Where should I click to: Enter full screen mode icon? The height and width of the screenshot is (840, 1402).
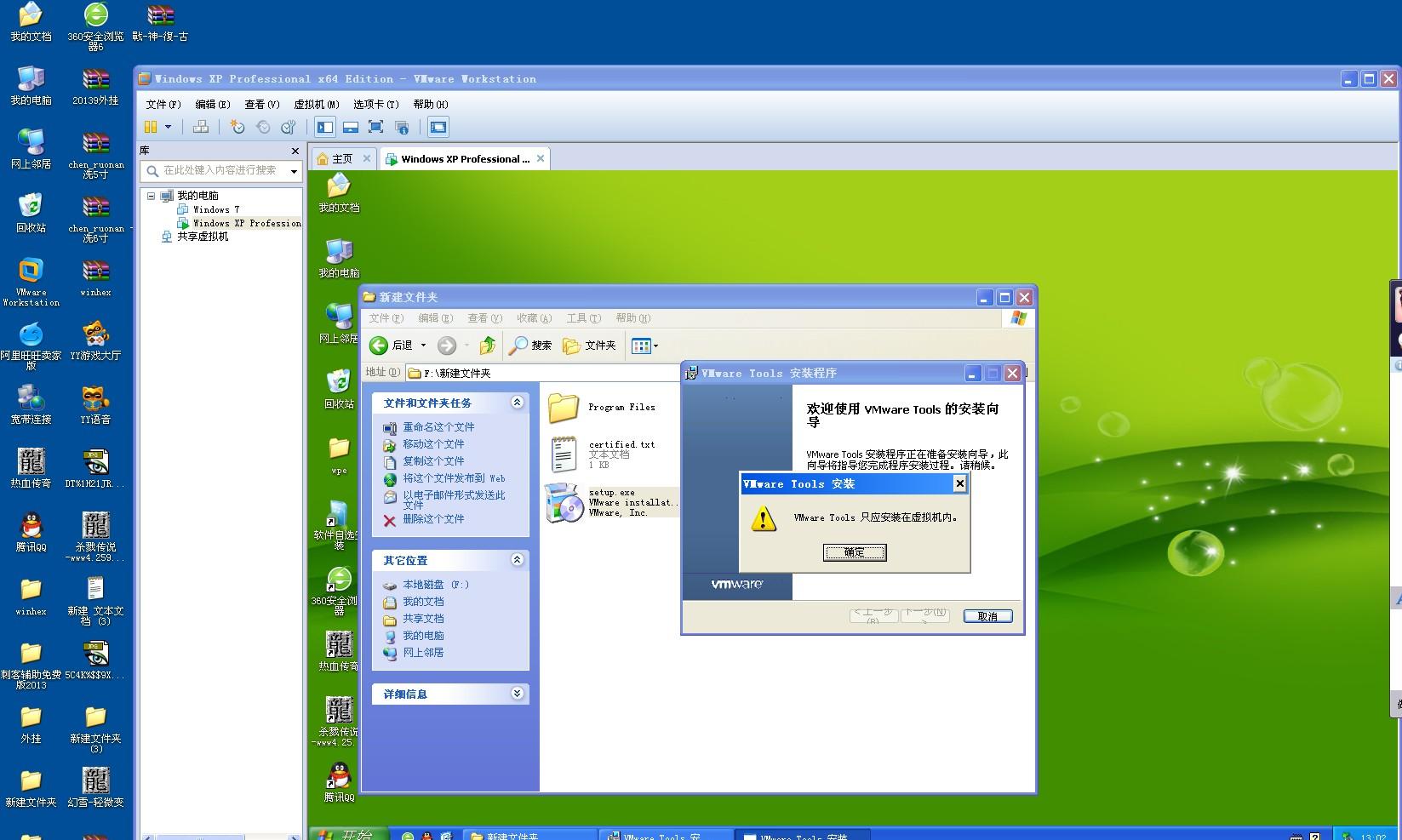376,127
